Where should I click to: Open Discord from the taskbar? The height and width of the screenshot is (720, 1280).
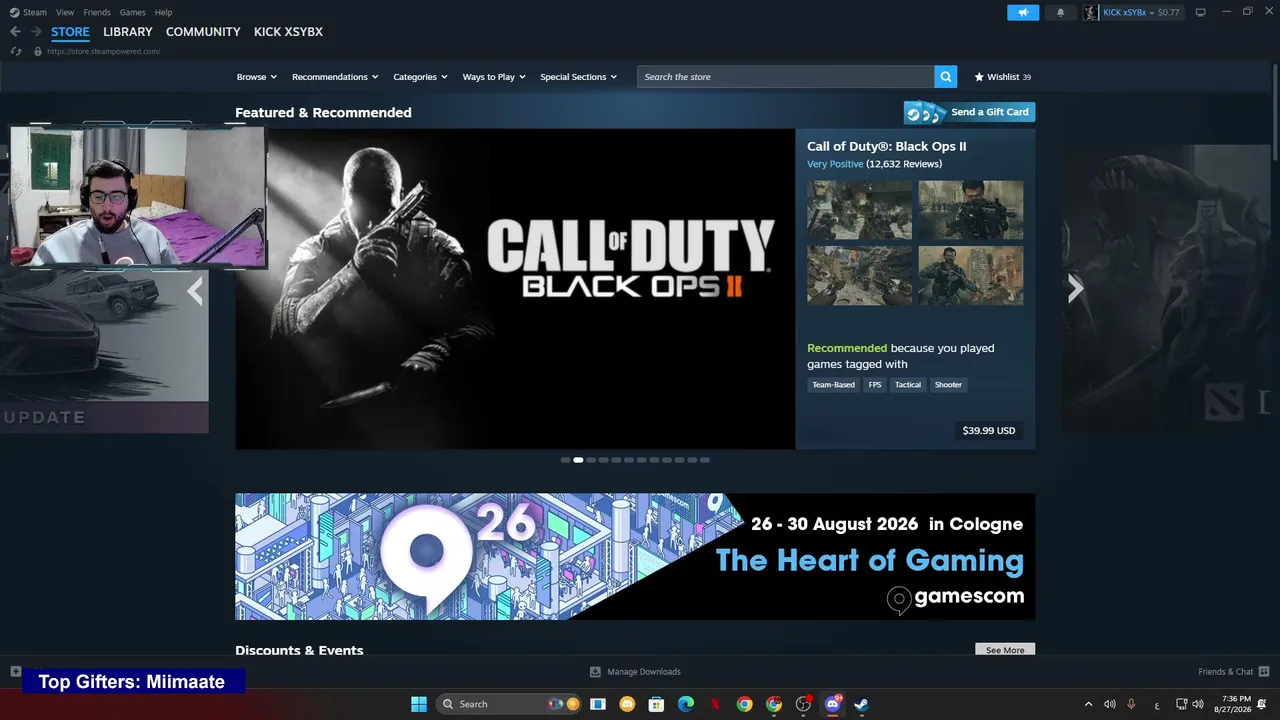point(832,704)
